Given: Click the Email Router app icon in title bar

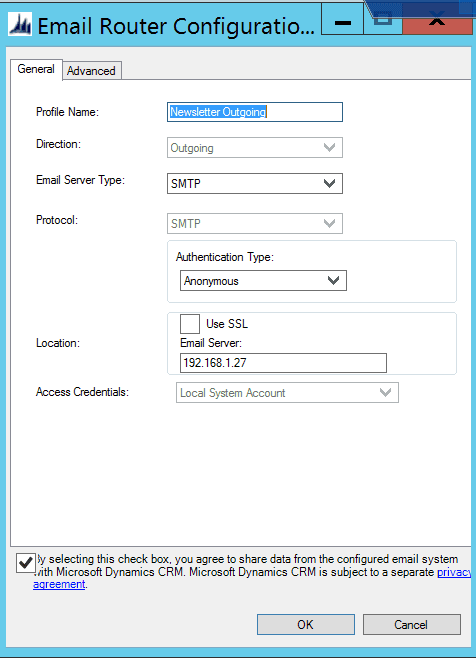Looking at the screenshot, I should pos(20,24).
